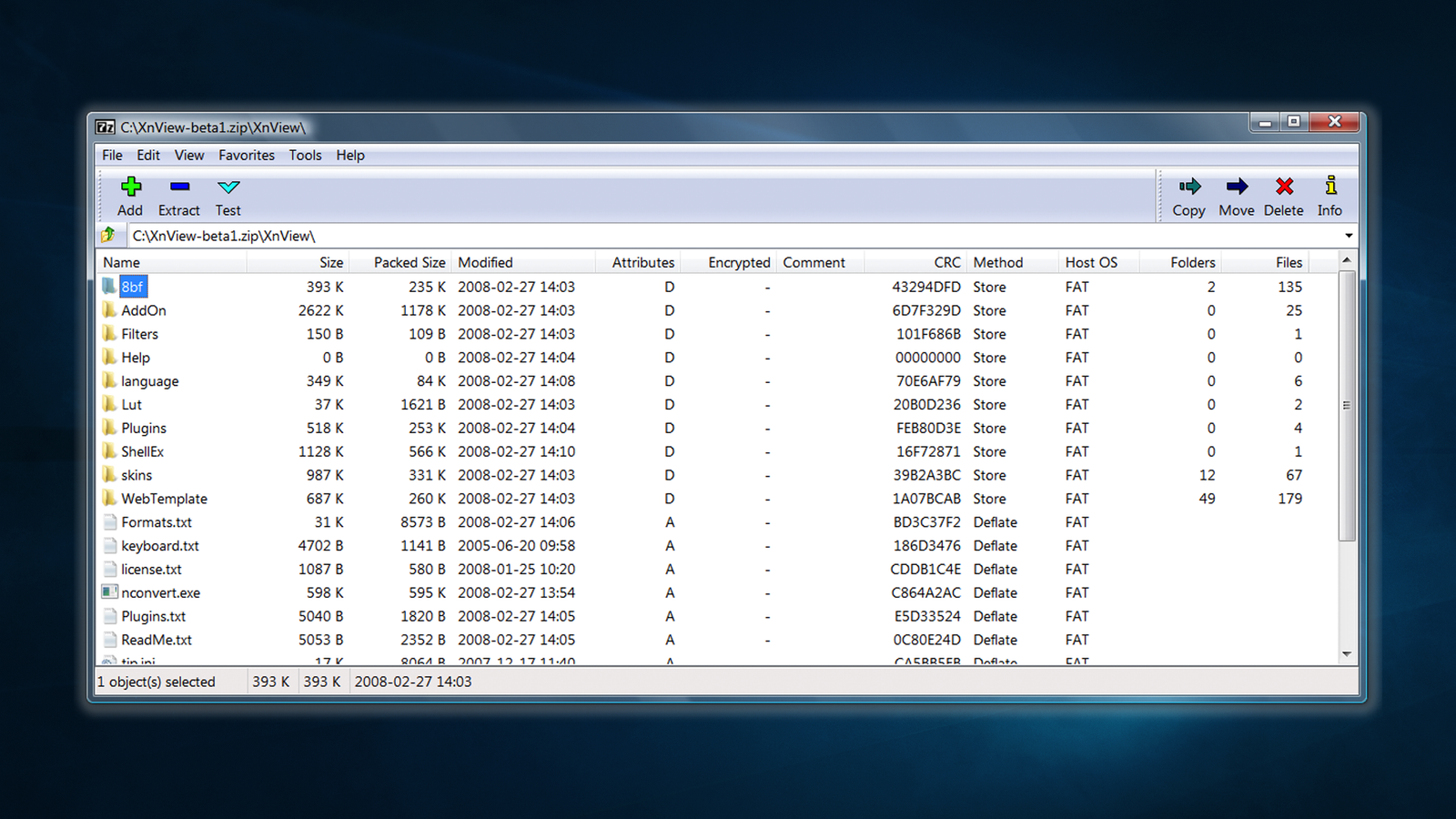
Task: Click the 7z icon in title bar
Action: pos(106,127)
